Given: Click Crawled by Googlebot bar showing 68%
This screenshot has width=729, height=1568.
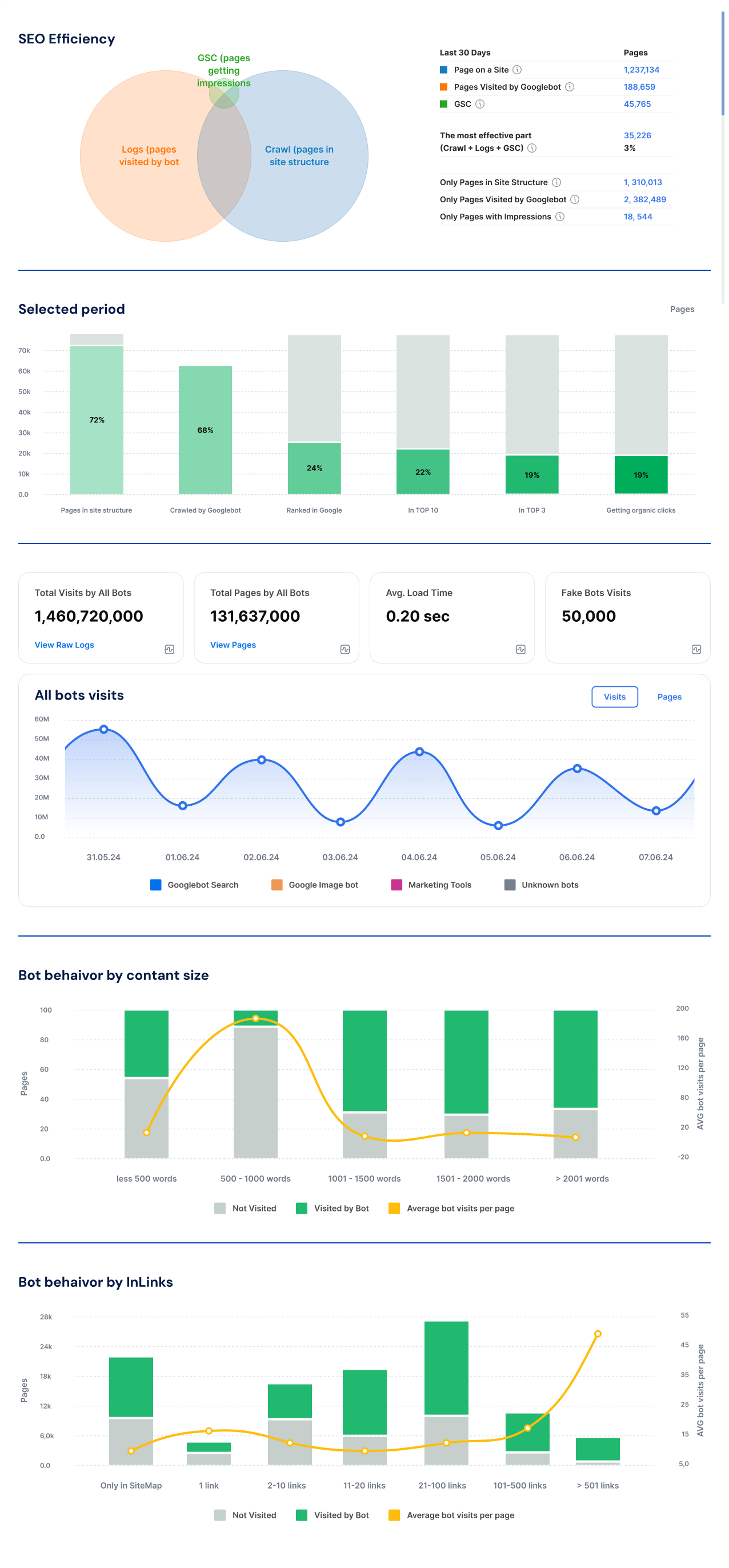Looking at the screenshot, I should [205, 430].
